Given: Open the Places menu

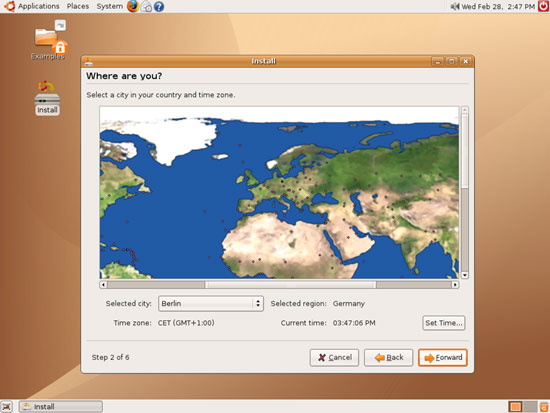Looking at the screenshot, I should (78, 6).
